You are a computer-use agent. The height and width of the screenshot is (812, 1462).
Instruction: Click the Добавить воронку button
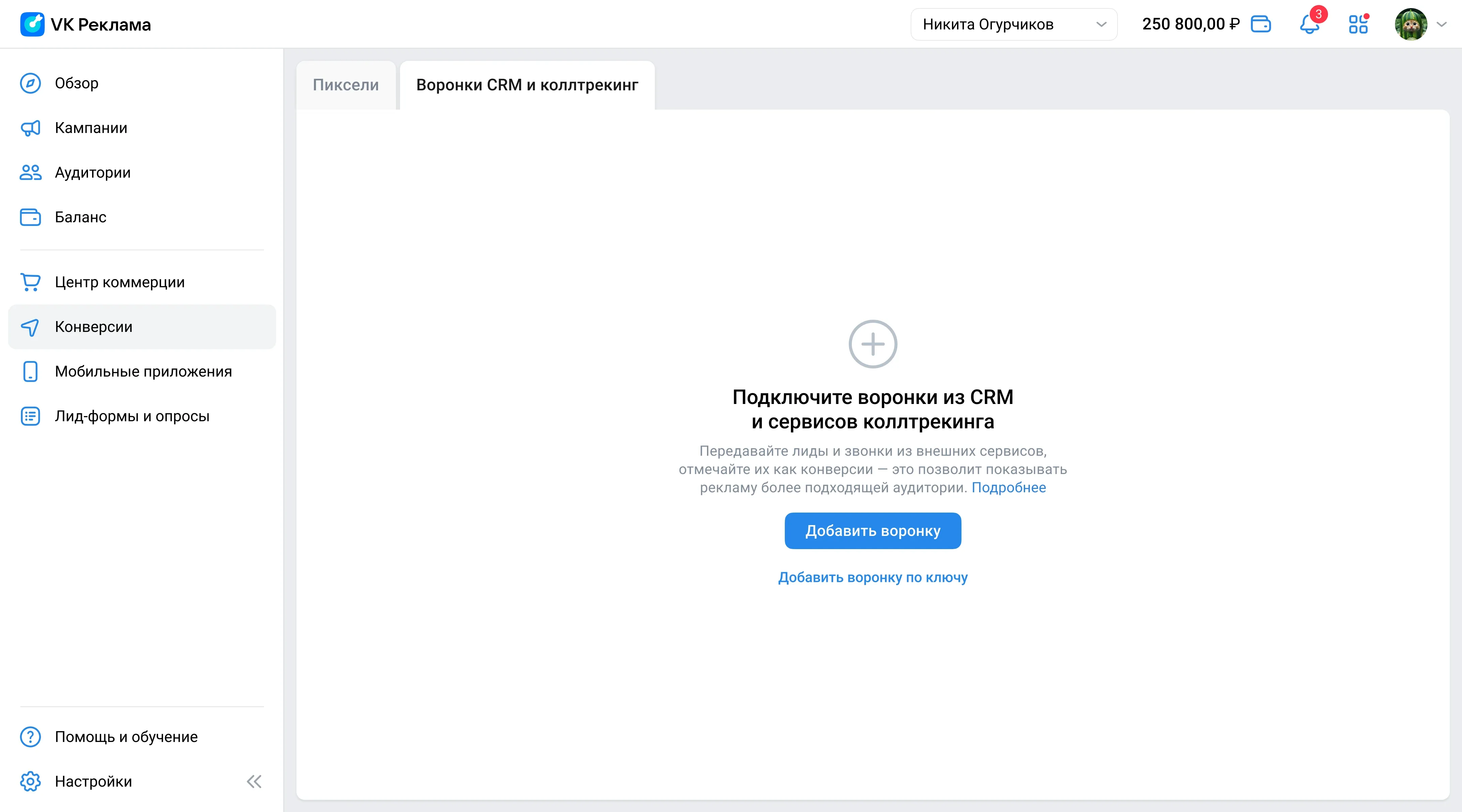click(873, 531)
